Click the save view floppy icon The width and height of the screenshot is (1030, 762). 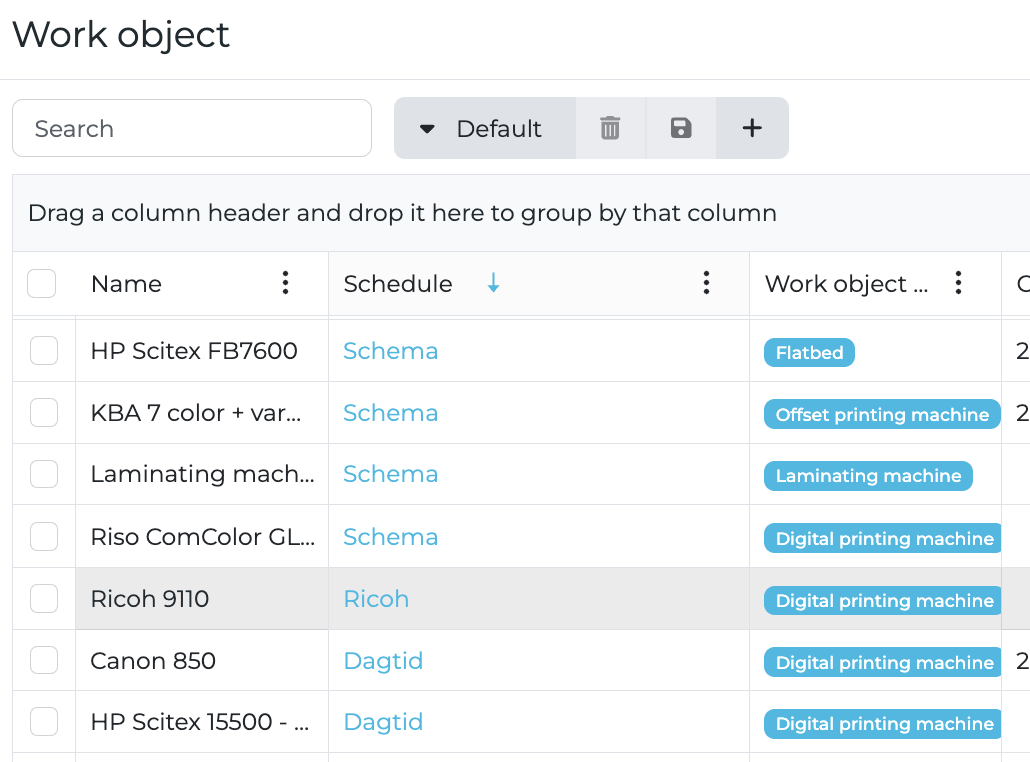click(x=681, y=128)
